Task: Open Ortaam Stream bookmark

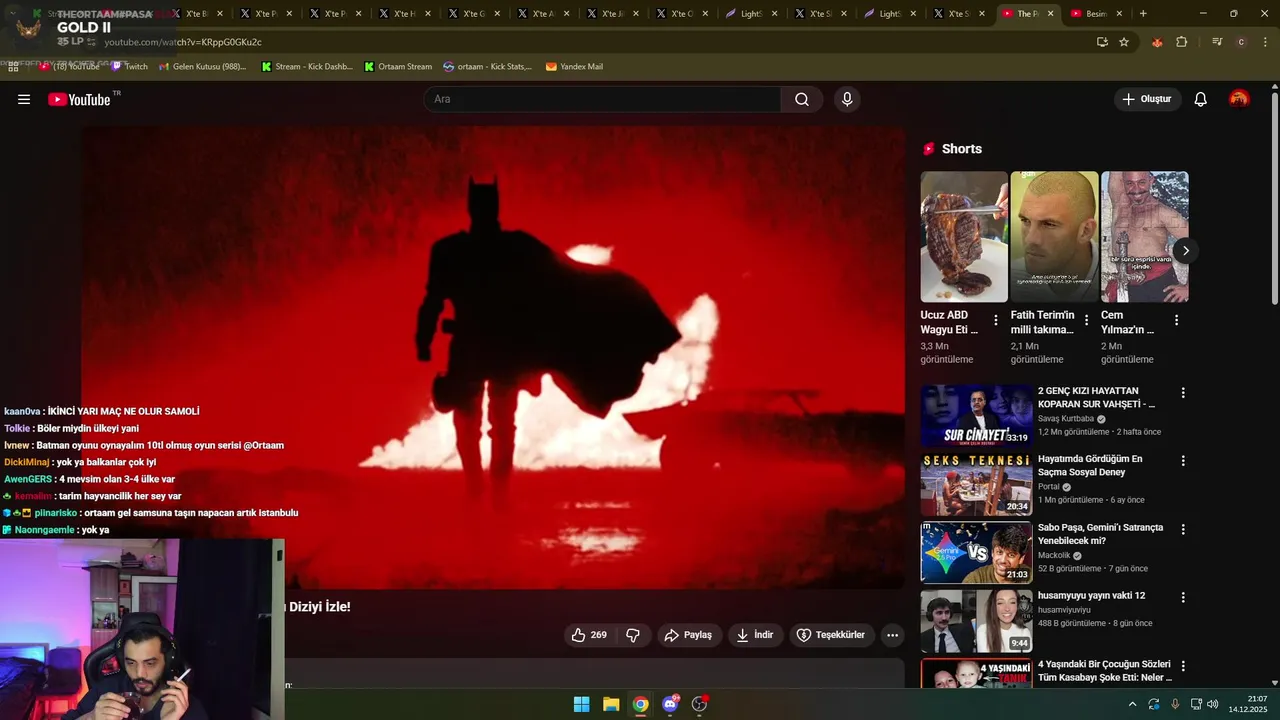Action: tap(398, 67)
